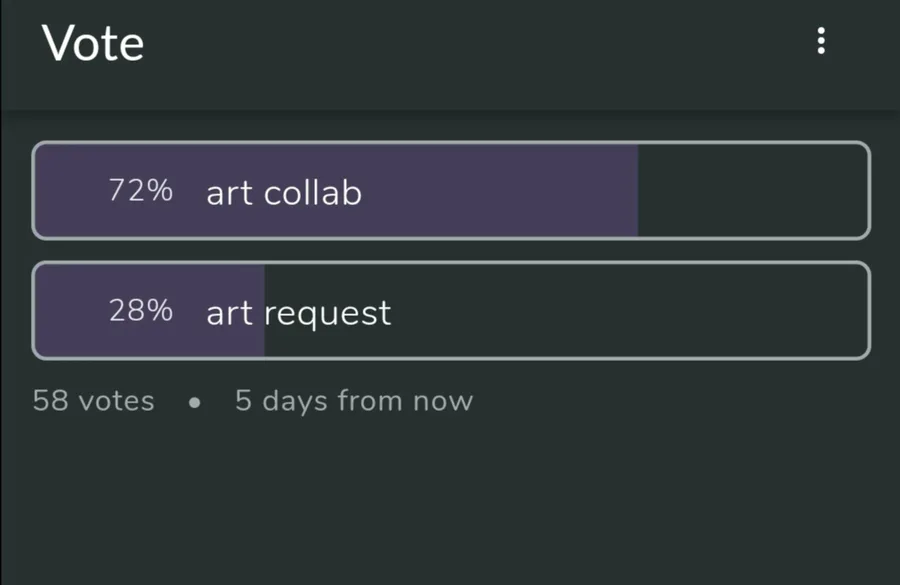Click the 28% percentage label

click(x=141, y=311)
